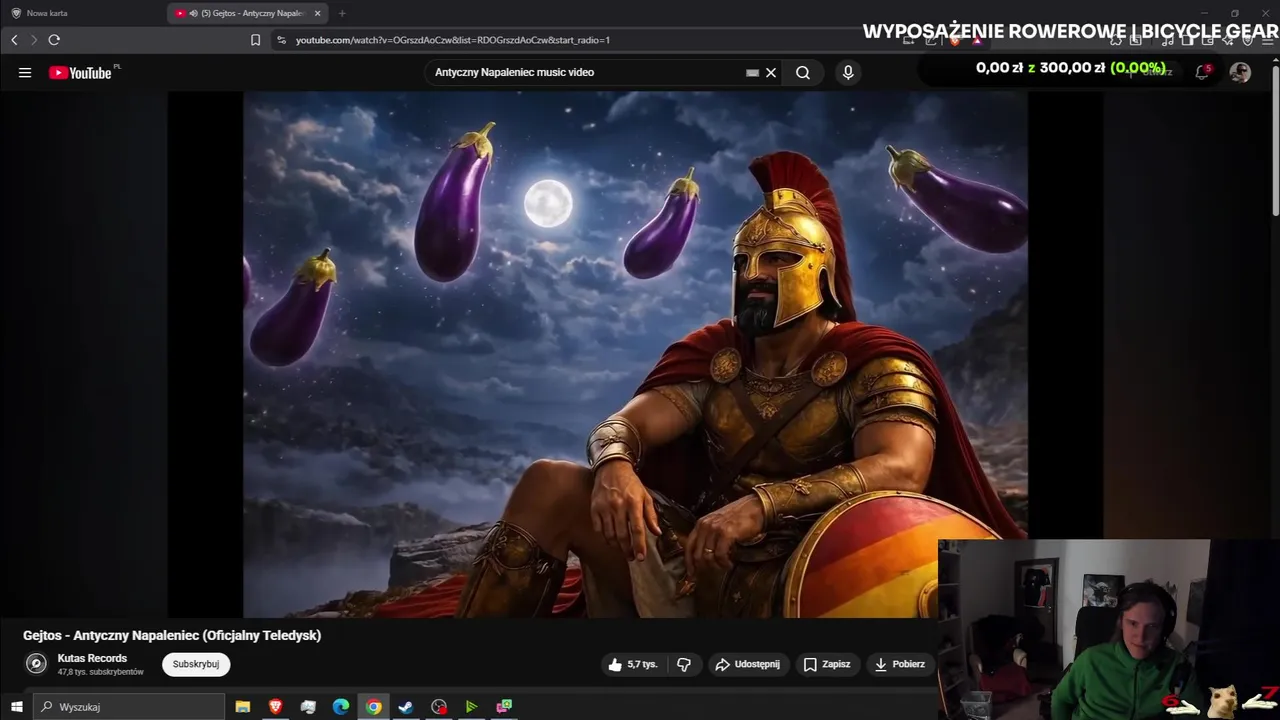Like the video (5,7 tys.)
Image resolution: width=1280 pixels, height=720 pixels.
coord(632,664)
